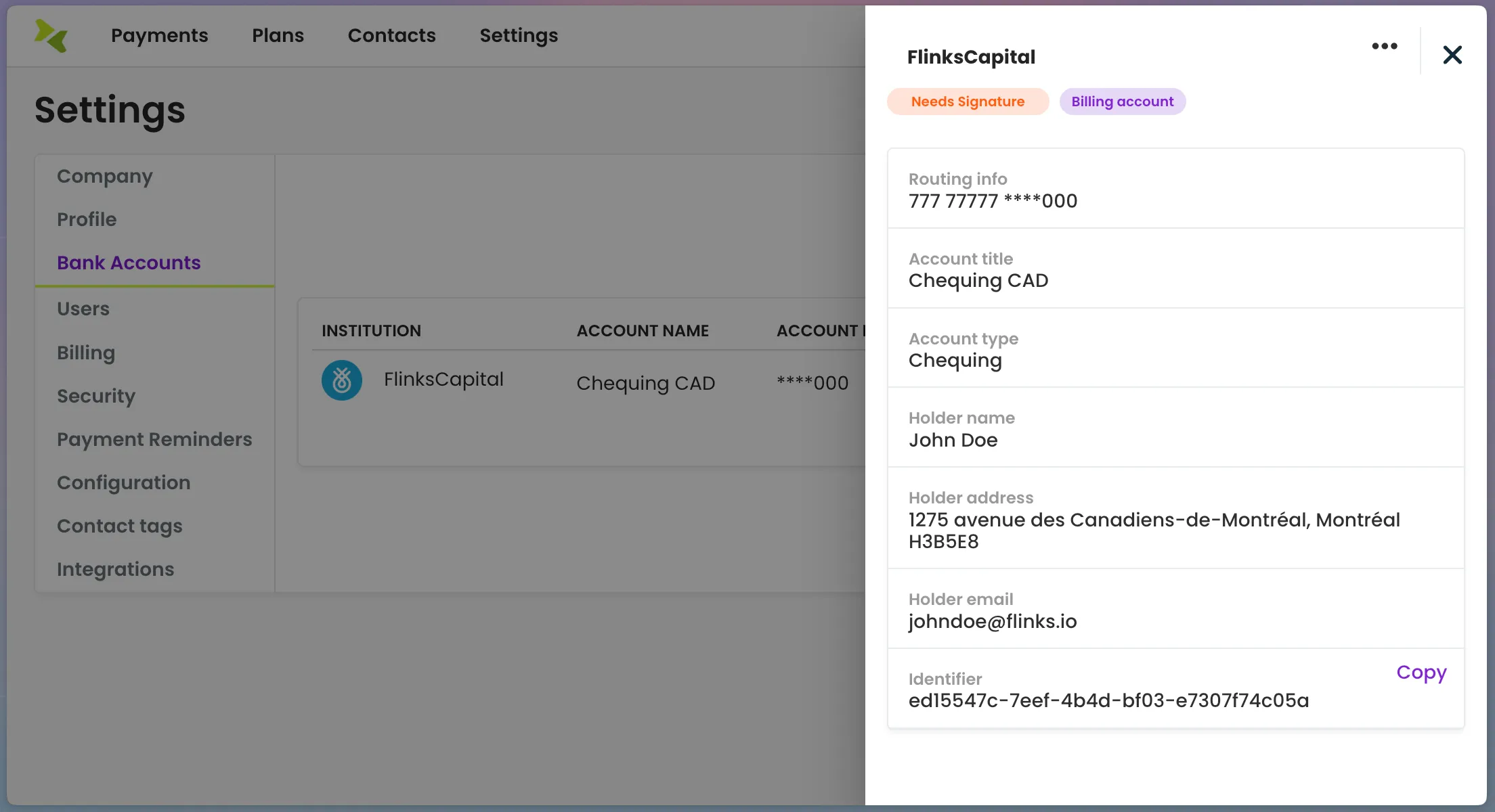Click the holder name John Doe

click(953, 441)
